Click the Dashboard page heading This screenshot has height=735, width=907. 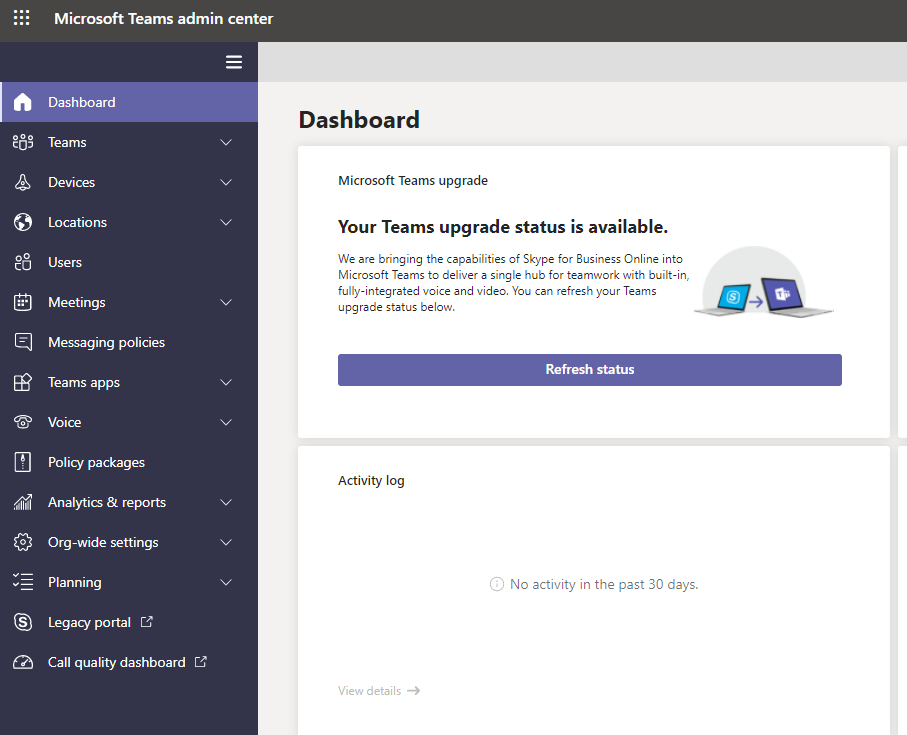[x=359, y=120]
